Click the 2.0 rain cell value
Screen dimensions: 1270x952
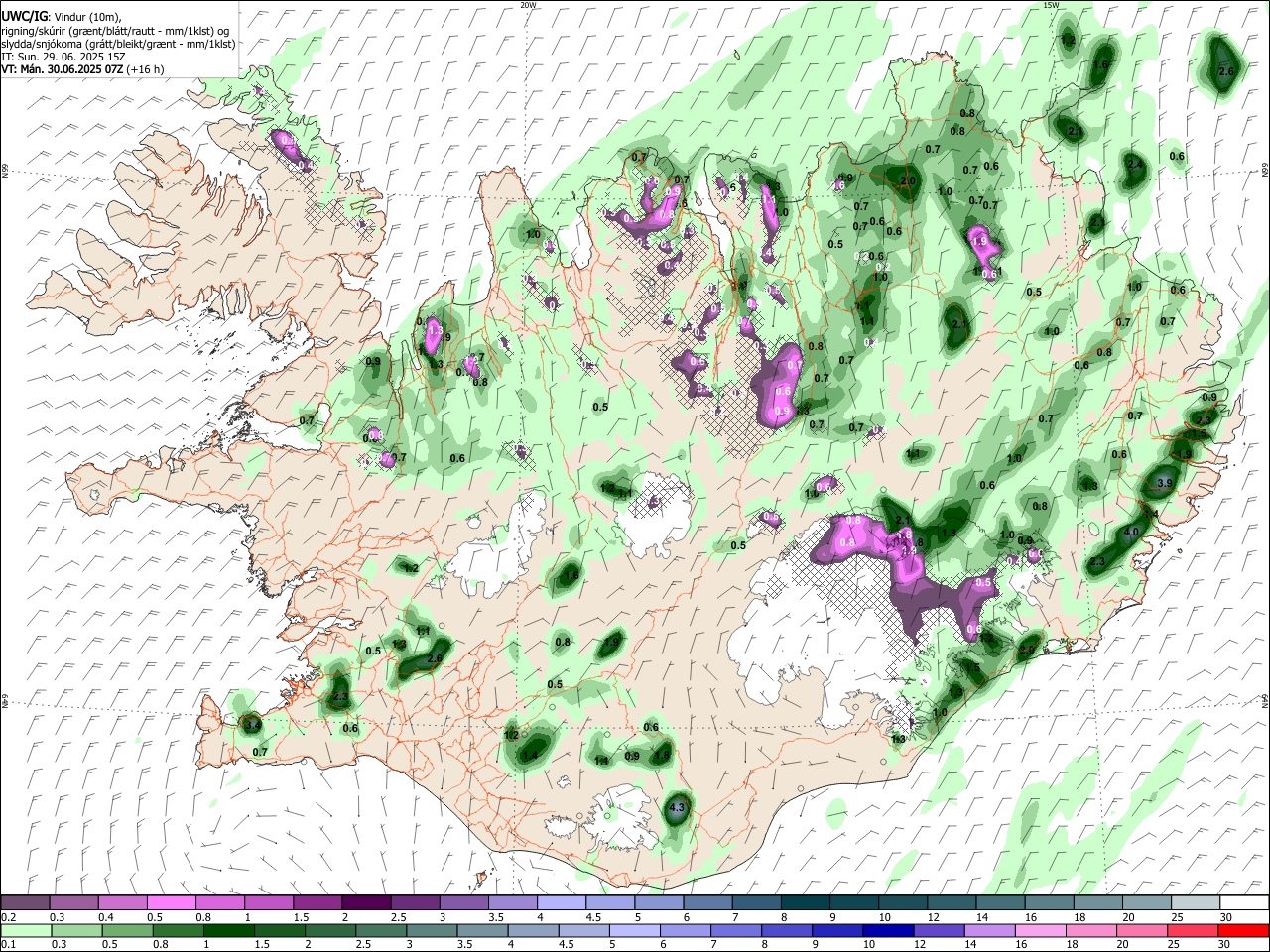tap(907, 181)
